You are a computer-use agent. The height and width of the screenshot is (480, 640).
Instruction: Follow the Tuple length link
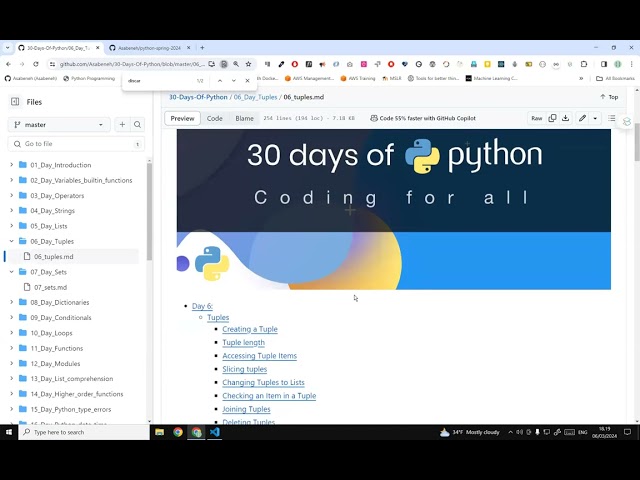click(243, 342)
